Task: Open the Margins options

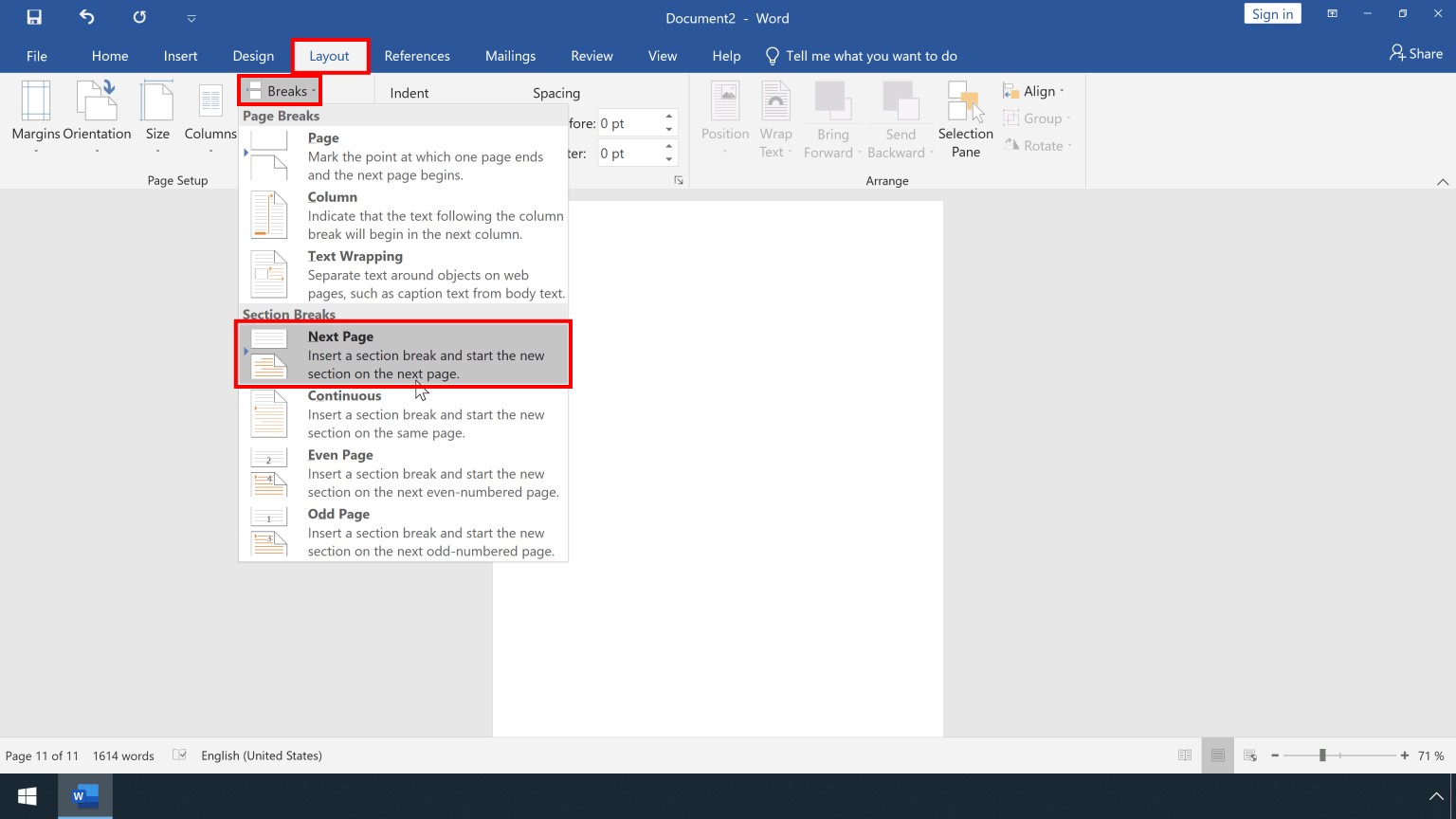Action: 35,114
